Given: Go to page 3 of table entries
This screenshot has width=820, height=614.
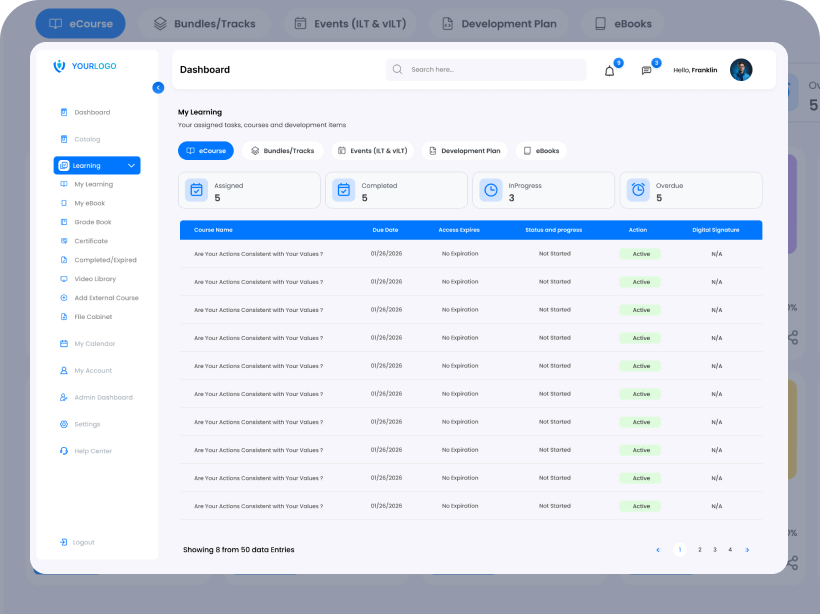Looking at the screenshot, I should [715, 550].
